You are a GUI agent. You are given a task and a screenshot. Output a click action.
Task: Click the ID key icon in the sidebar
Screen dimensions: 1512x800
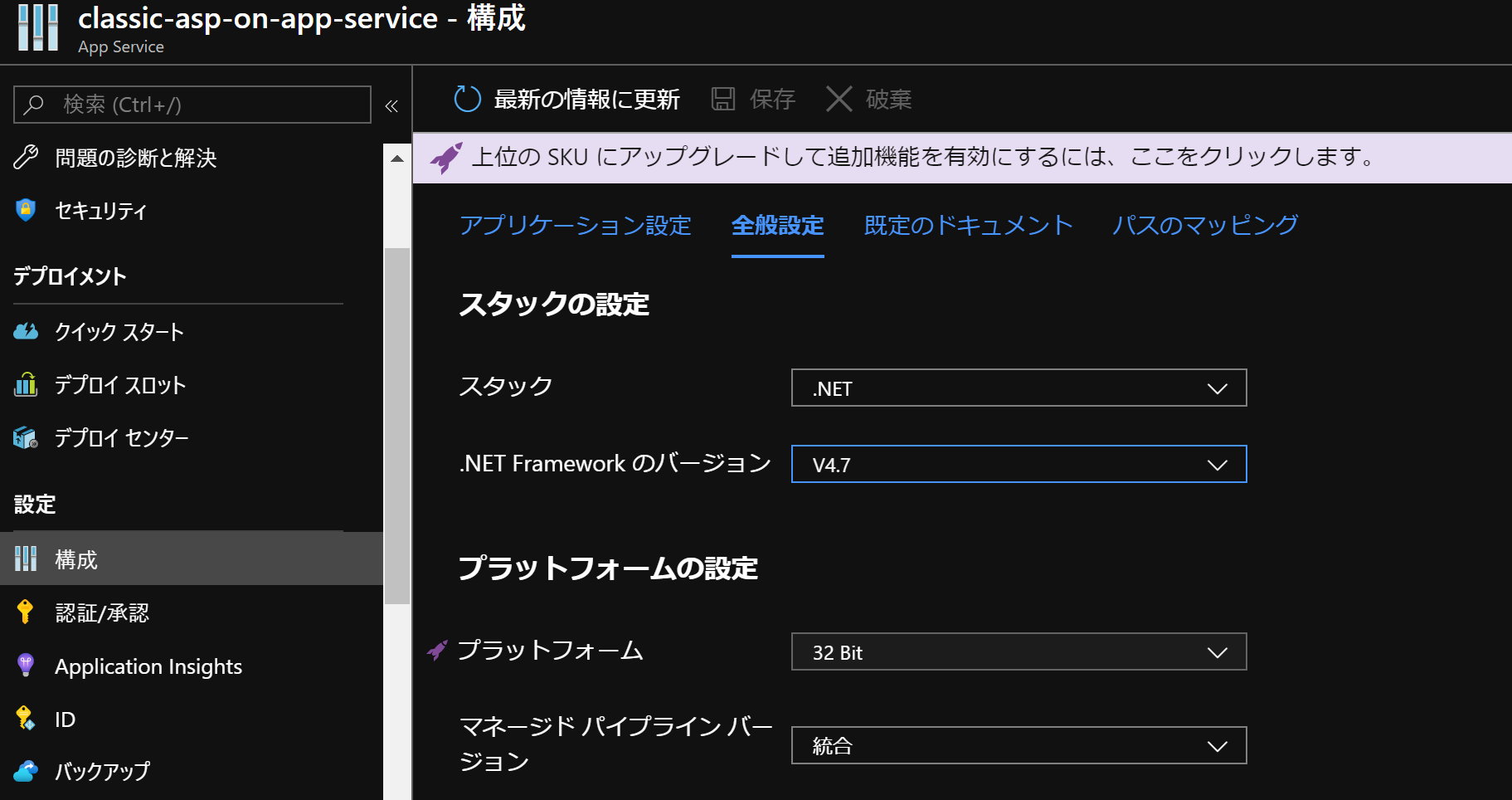(26, 718)
